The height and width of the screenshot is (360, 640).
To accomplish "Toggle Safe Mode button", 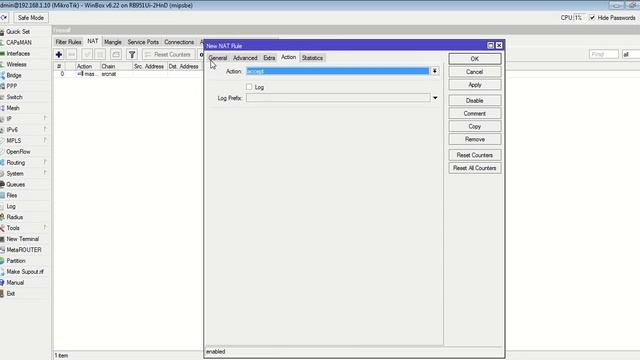I will pyautogui.click(x=31, y=18).
